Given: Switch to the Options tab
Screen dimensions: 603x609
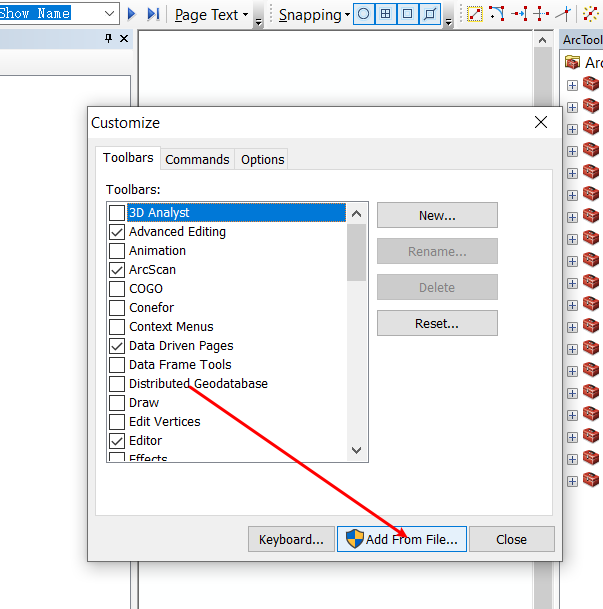Looking at the screenshot, I should point(262,160).
